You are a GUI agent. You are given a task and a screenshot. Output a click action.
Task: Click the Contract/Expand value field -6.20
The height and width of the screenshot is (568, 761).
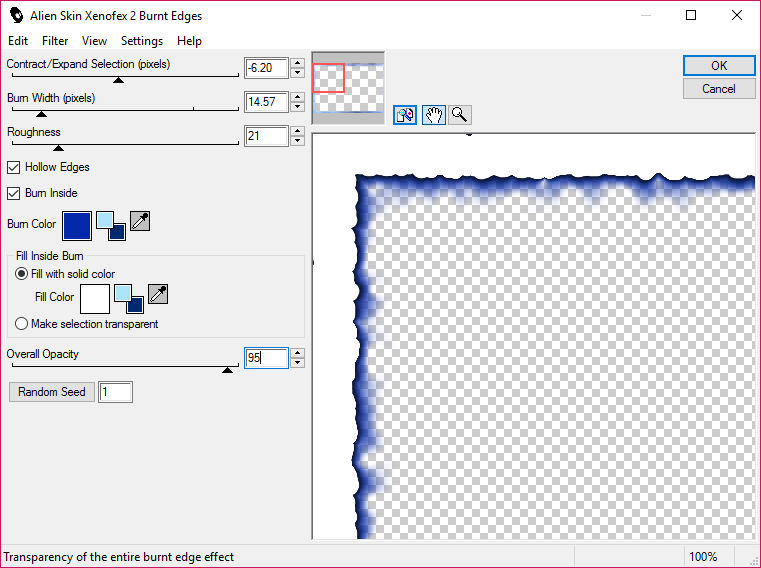click(x=266, y=68)
